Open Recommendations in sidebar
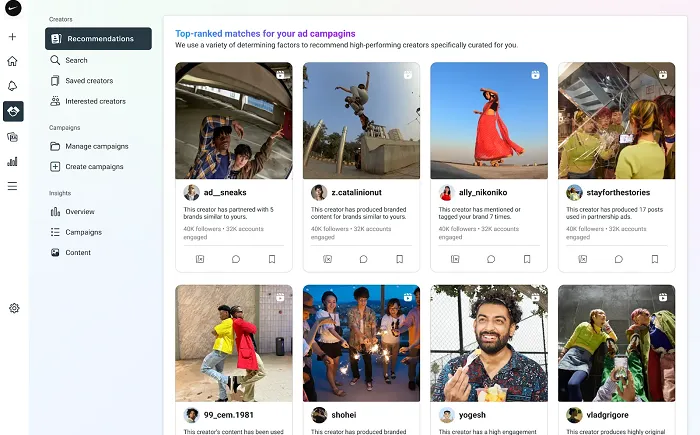This screenshot has height=435, width=700. (99, 39)
